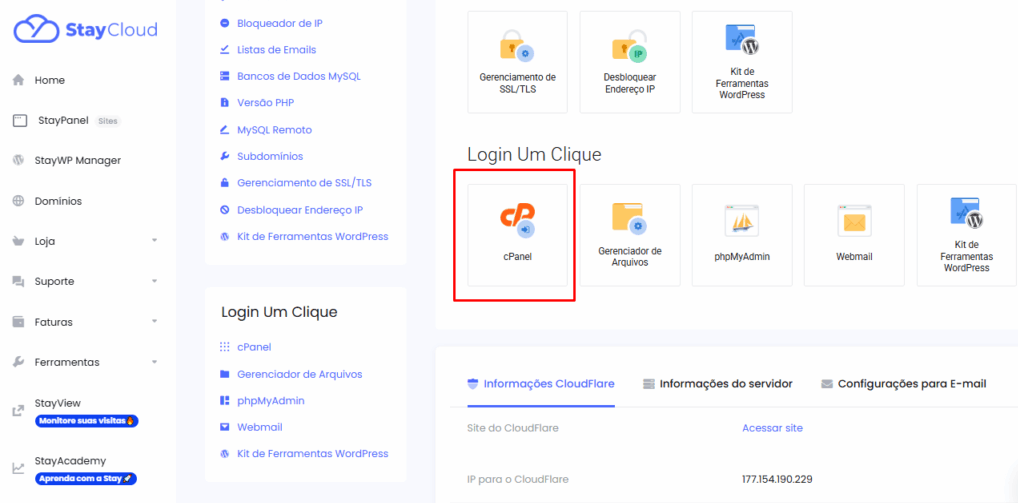Image resolution: width=1018 pixels, height=503 pixels.
Task: Open the Webmail envelope icon tile
Action: [x=854, y=234]
